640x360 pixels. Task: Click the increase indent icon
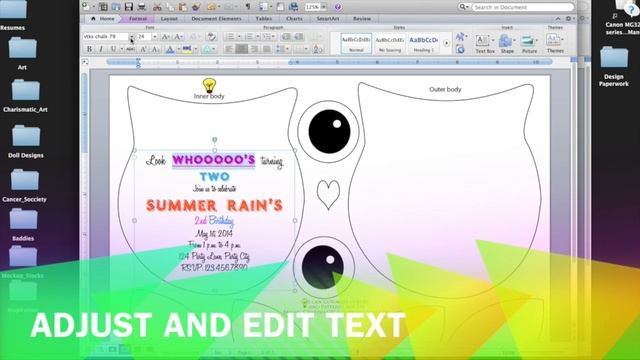click(x=299, y=37)
